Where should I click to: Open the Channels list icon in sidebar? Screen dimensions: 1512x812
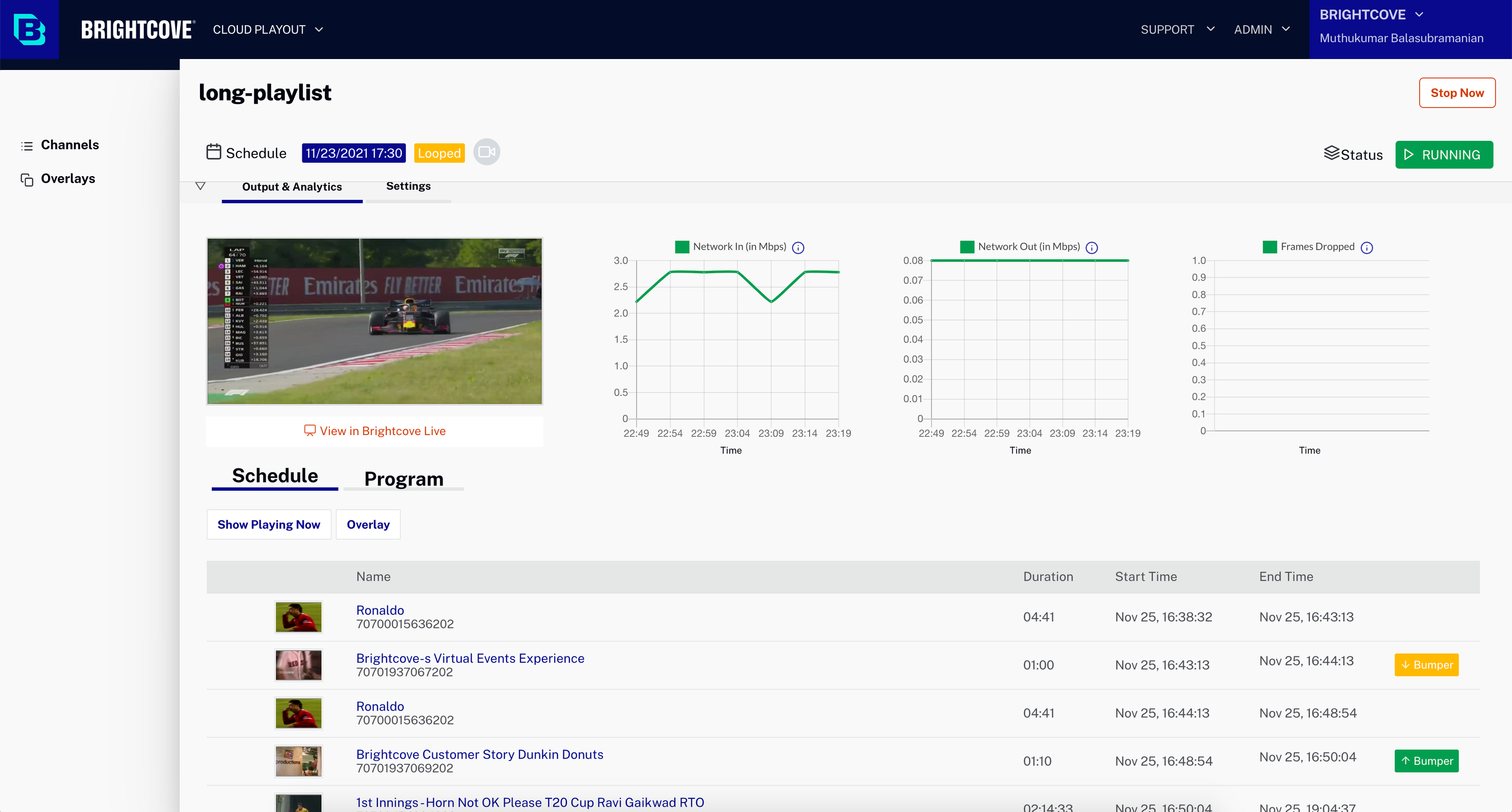pyautogui.click(x=27, y=146)
